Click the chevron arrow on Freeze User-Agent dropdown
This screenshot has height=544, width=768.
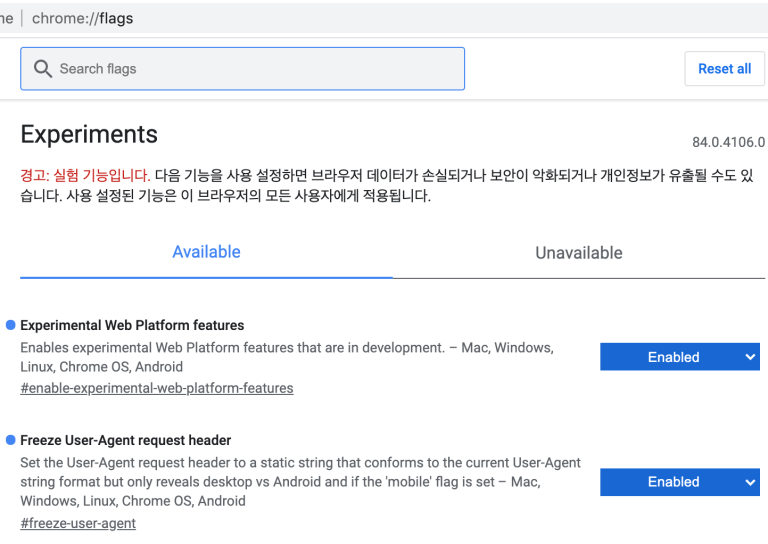click(750, 482)
